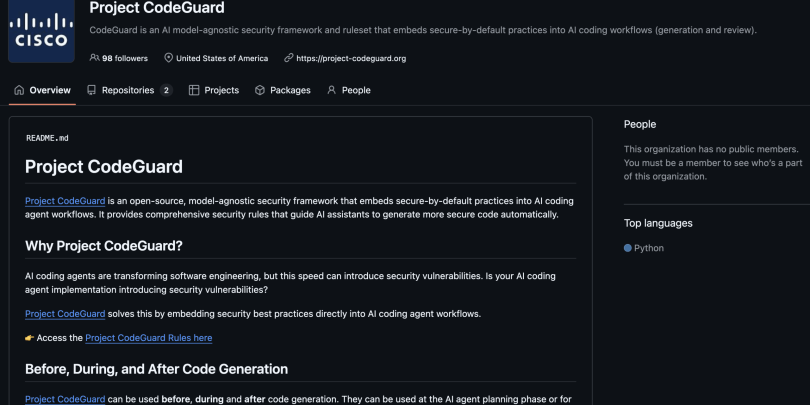Open the Projects tab
Viewport: 810px width, 405px height.
tap(221, 90)
